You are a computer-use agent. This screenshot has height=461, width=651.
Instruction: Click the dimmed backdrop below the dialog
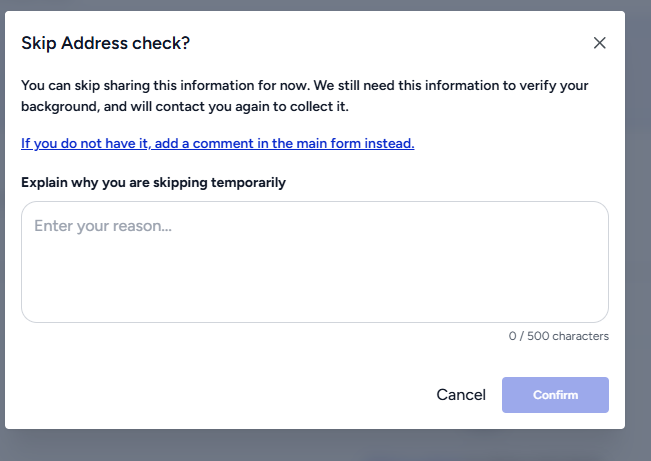point(325,447)
